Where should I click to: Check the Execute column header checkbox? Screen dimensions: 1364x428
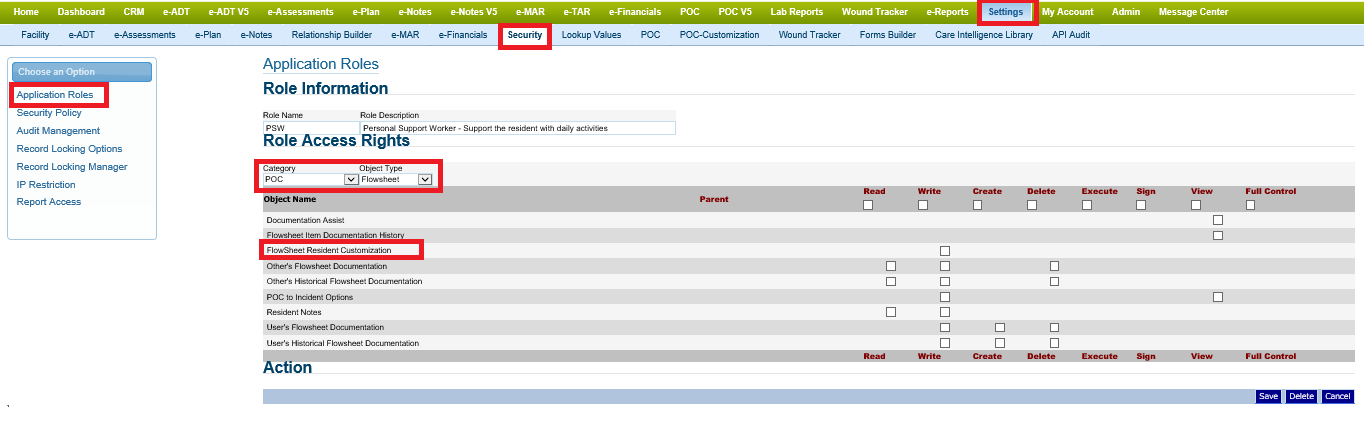coord(1087,205)
